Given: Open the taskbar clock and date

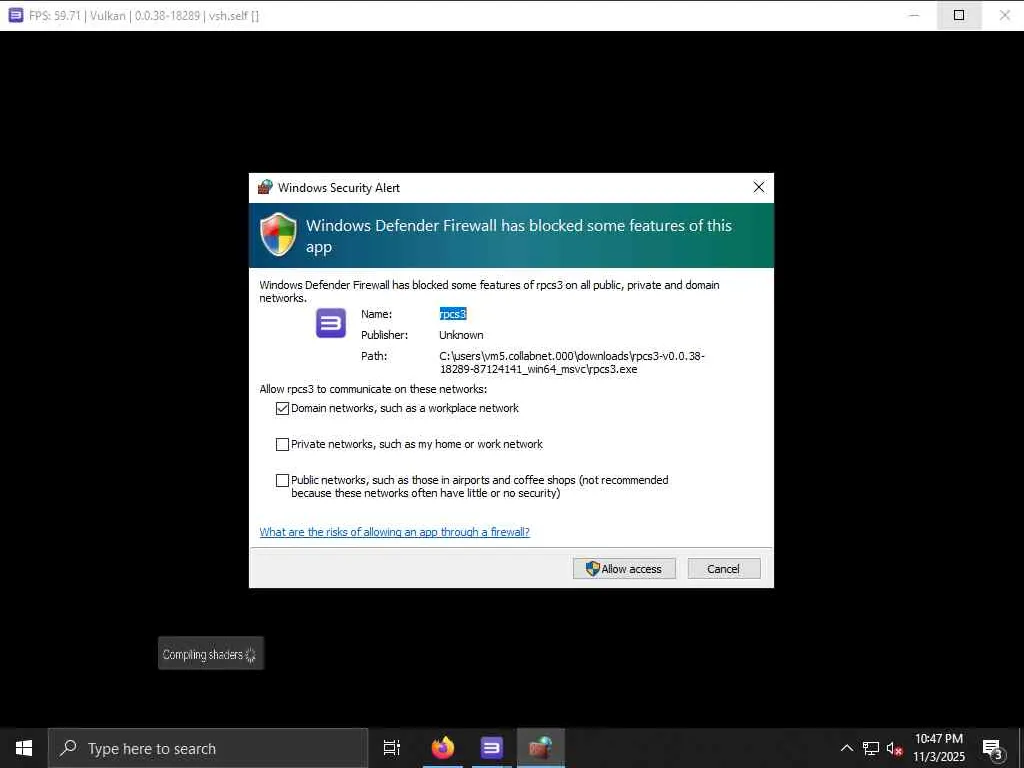Looking at the screenshot, I should 938,748.
